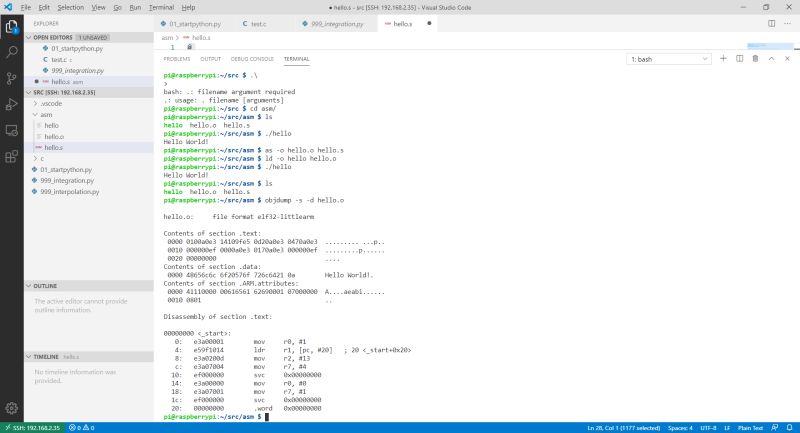This screenshot has width=800, height=433.
Task: Change indentation via Spaces: 4
Action: tap(680, 428)
